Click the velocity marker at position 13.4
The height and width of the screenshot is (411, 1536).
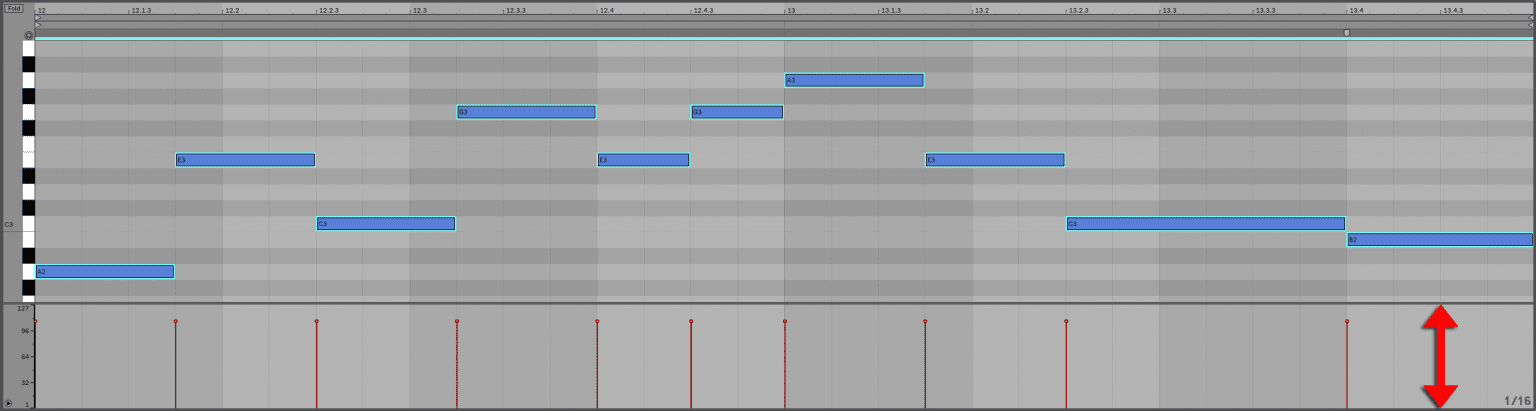[1347, 321]
